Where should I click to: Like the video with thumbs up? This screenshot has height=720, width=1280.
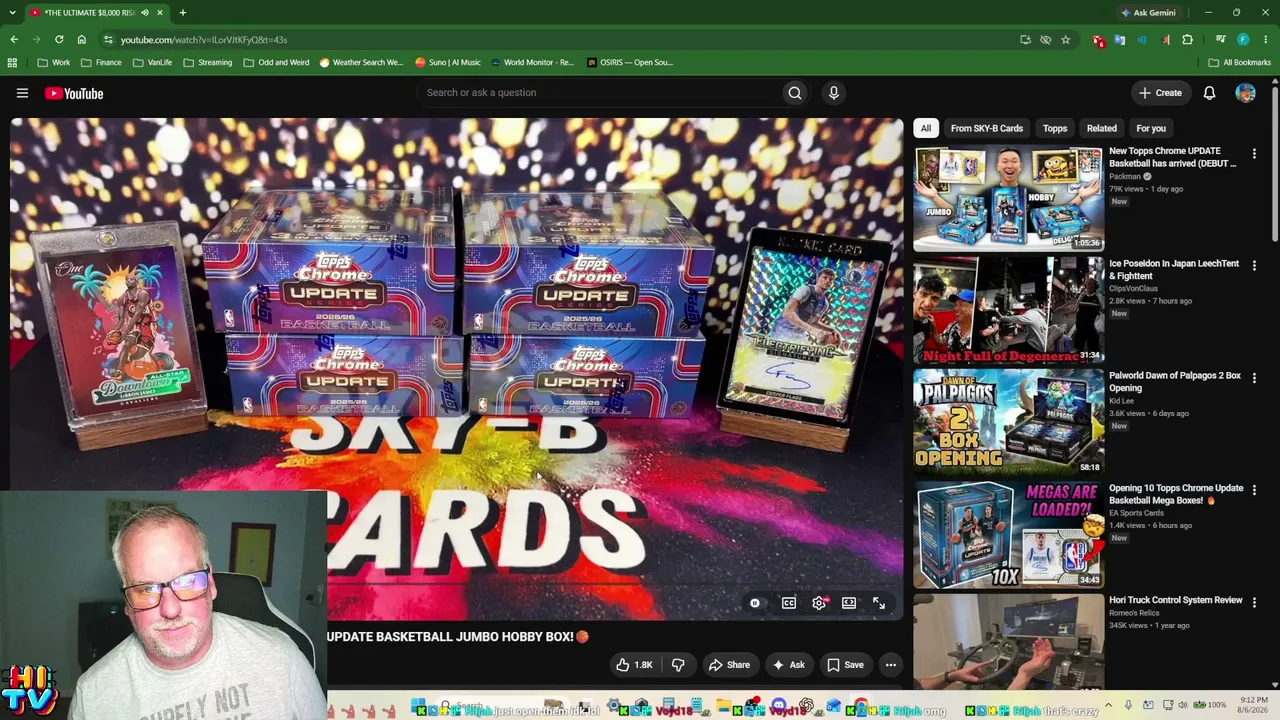[634, 665]
